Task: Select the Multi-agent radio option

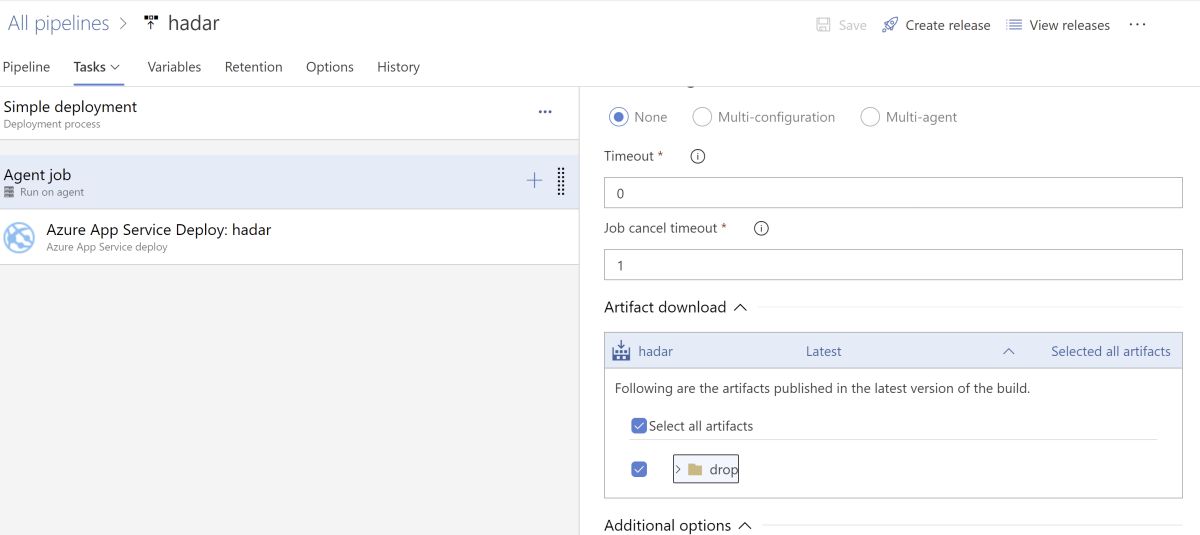Action: [x=870, y=117]
